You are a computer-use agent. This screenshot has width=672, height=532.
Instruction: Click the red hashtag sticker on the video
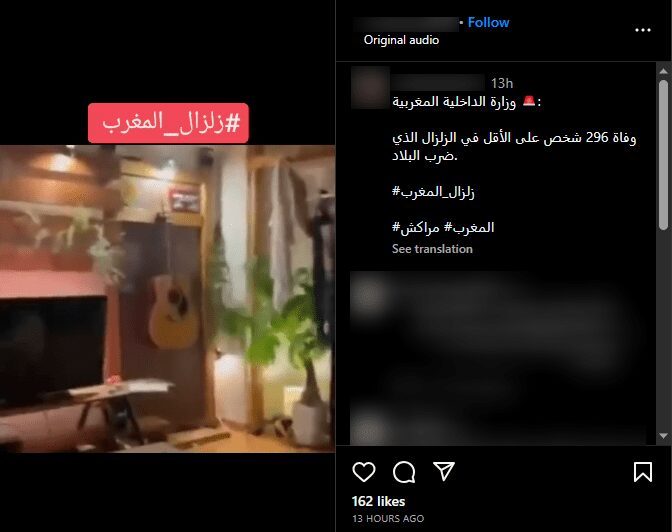(168, 123)
